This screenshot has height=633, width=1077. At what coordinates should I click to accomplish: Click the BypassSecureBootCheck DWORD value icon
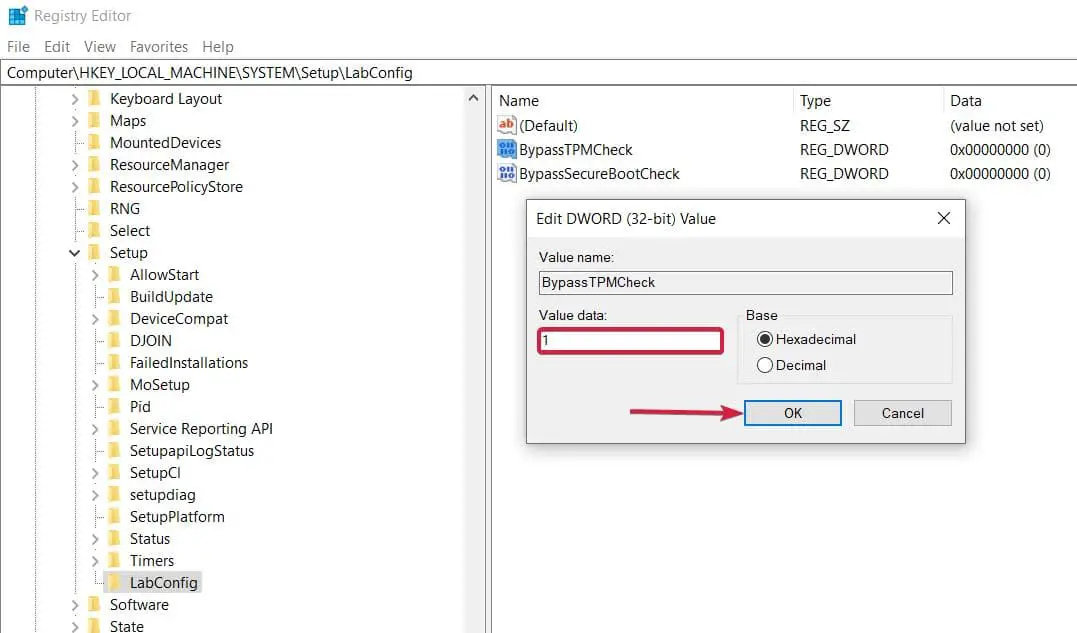507,173
